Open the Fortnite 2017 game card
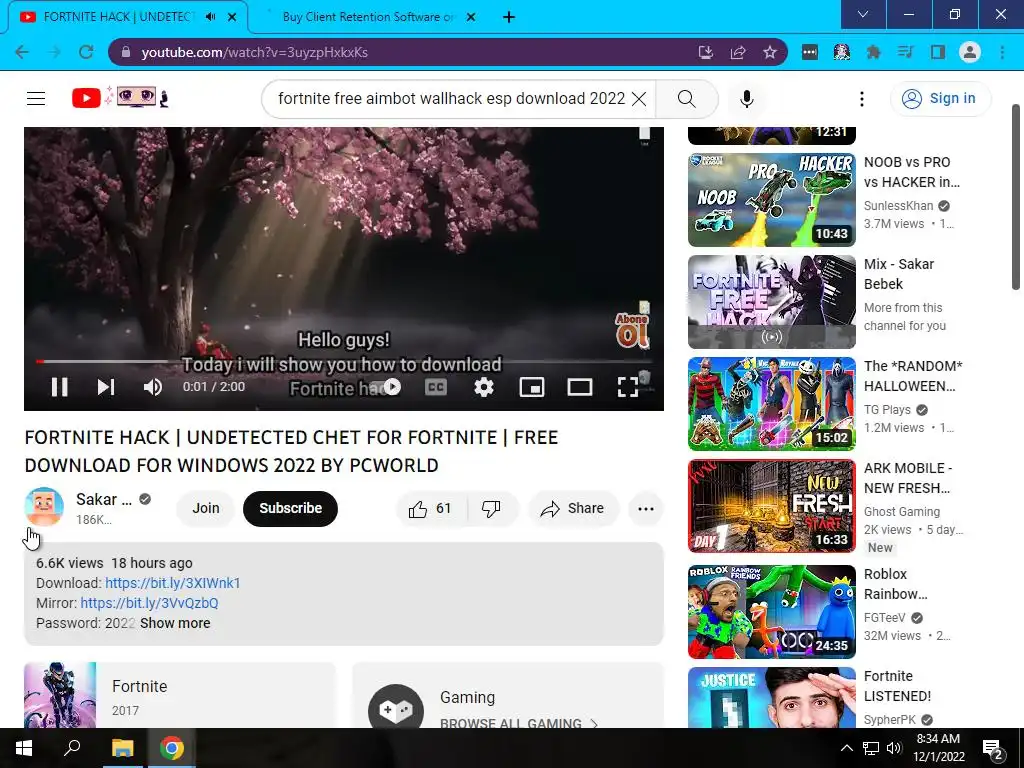The image size is (1024, 768). coord(180,695)
